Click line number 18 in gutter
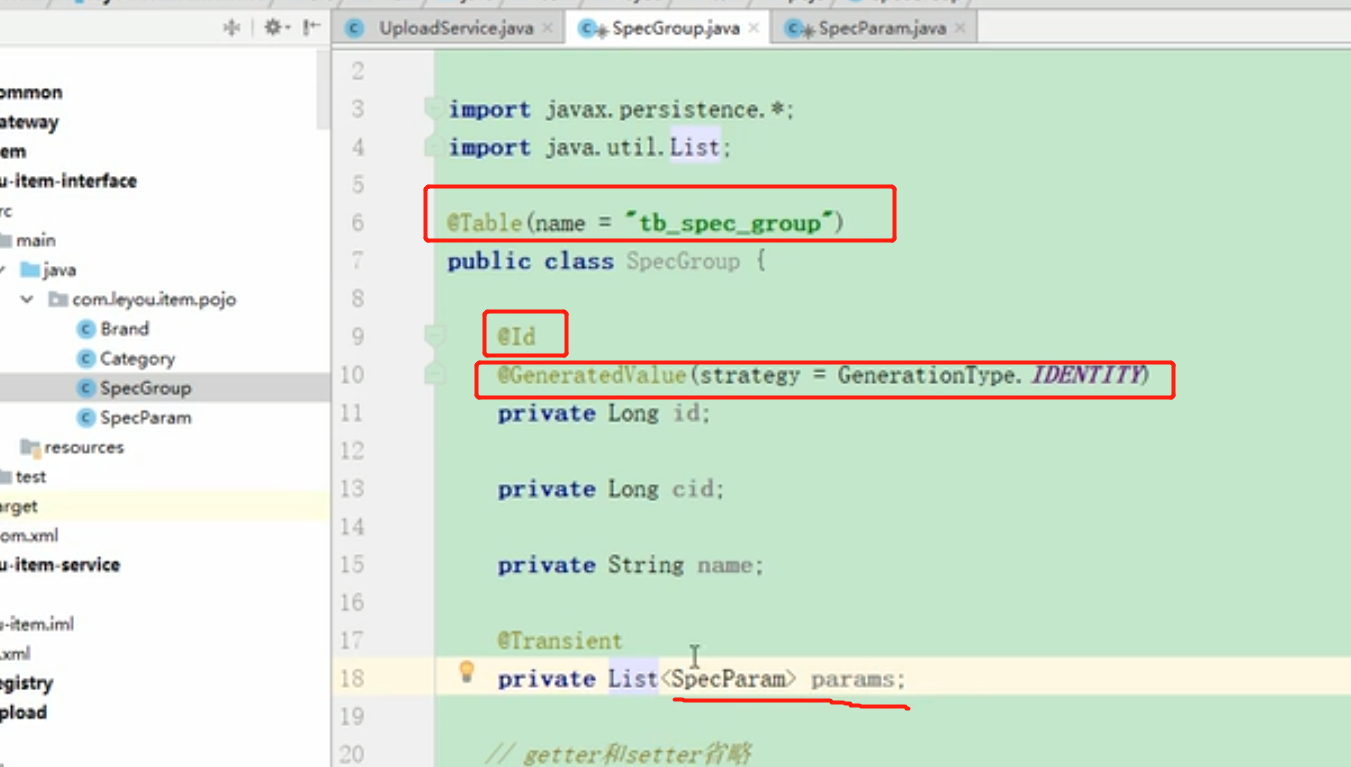This screenshot has height=767, width=1351. [x=352, y=679]
